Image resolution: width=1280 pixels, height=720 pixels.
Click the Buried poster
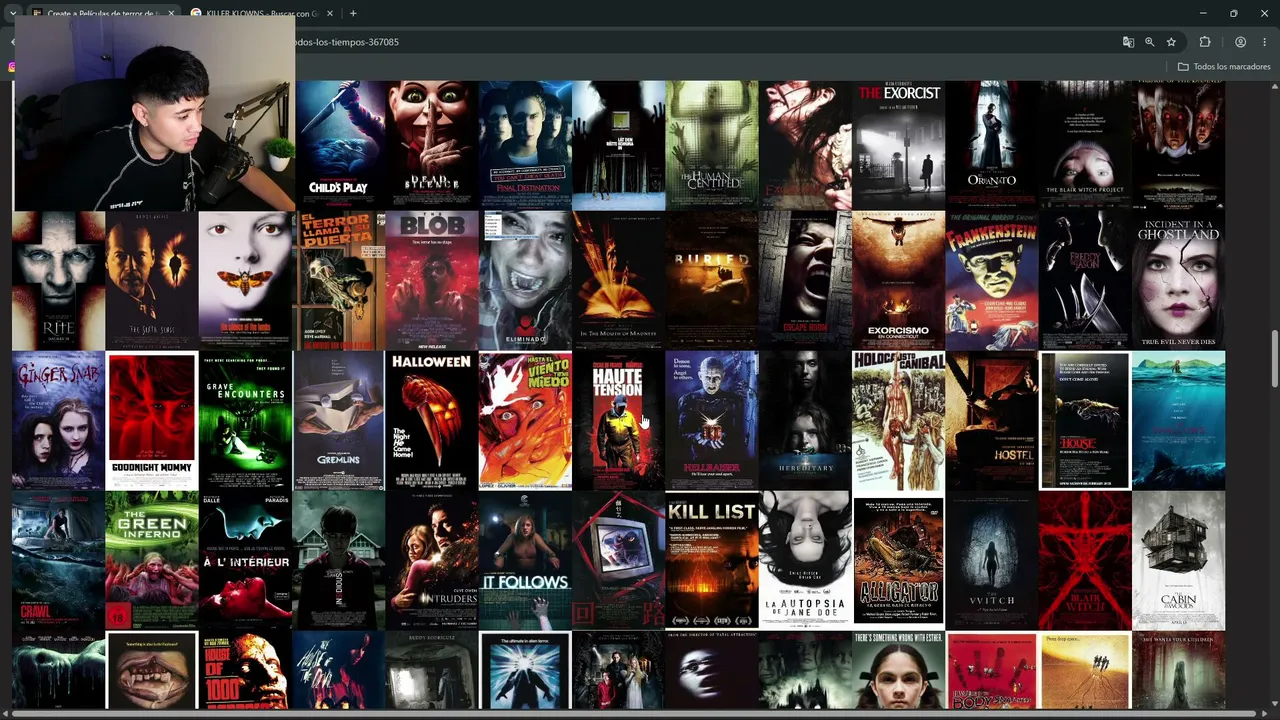coord(712,280)
